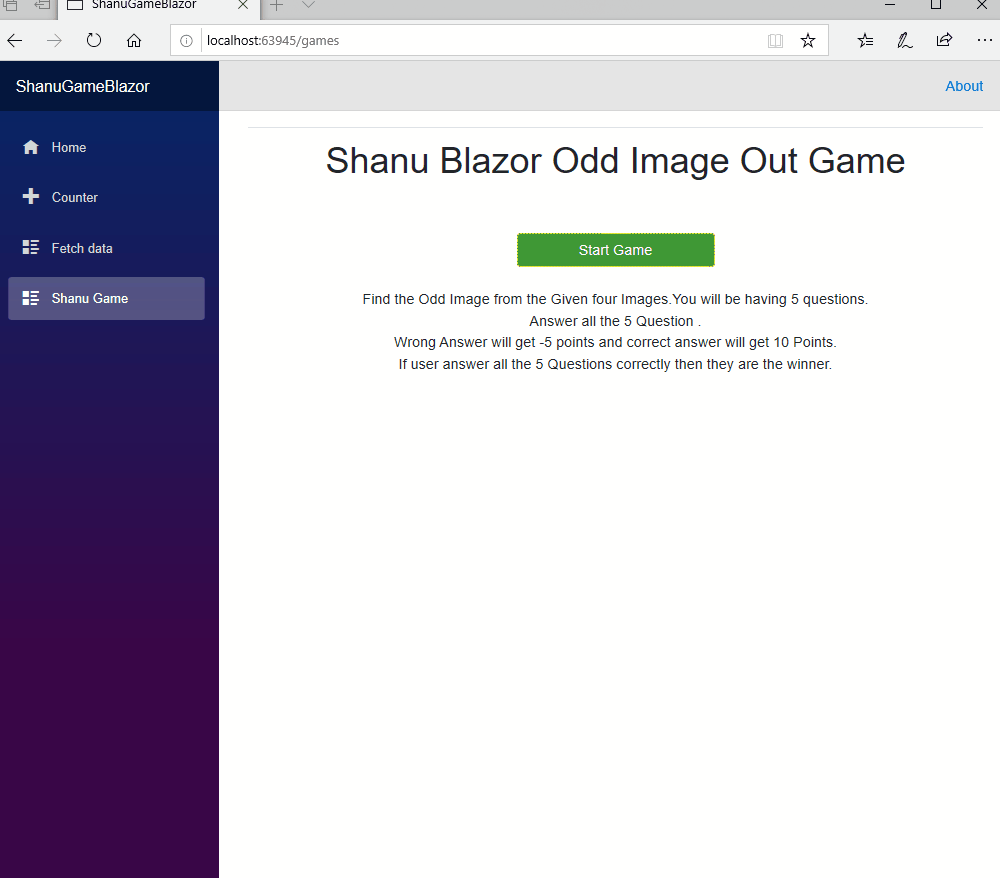Click the site info icon in address bar

click(186, 41)
